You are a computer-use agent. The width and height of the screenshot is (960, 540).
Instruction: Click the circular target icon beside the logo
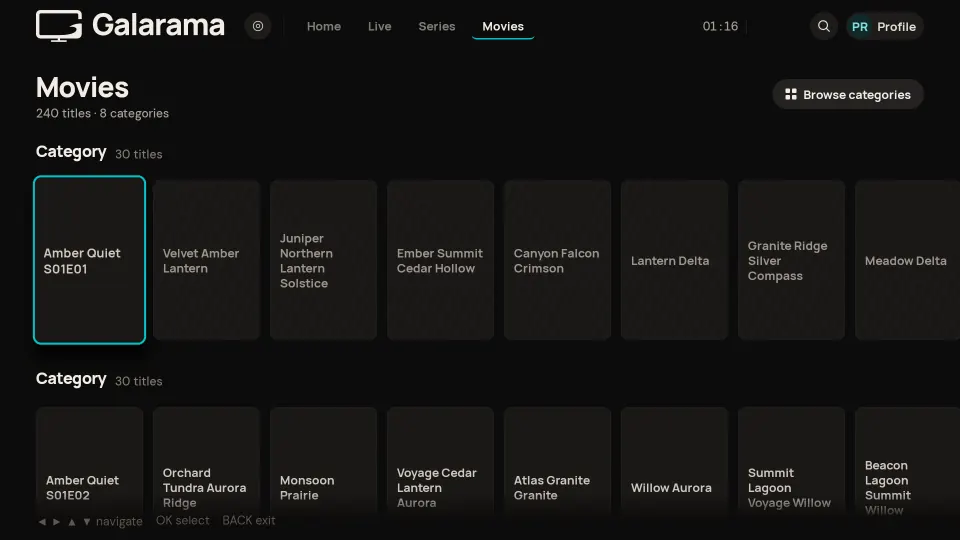(x=258, y=26)
